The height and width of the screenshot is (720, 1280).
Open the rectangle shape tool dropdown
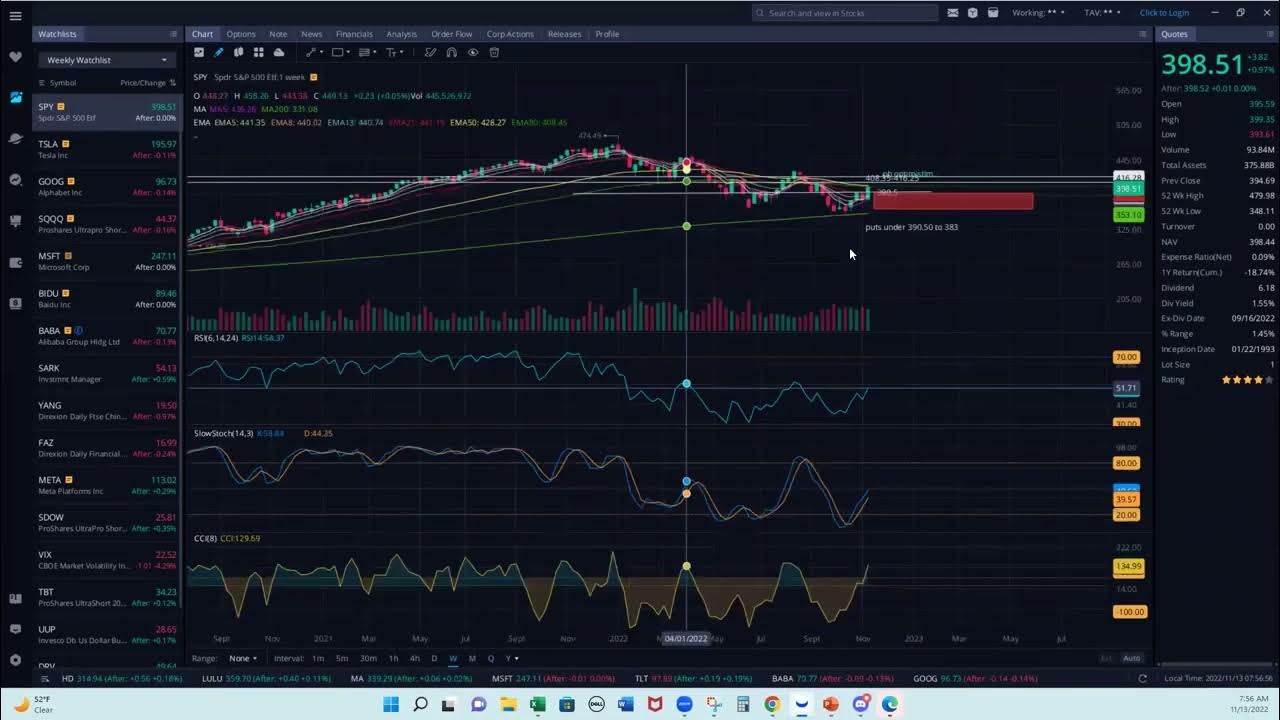(x=341, y=52)
